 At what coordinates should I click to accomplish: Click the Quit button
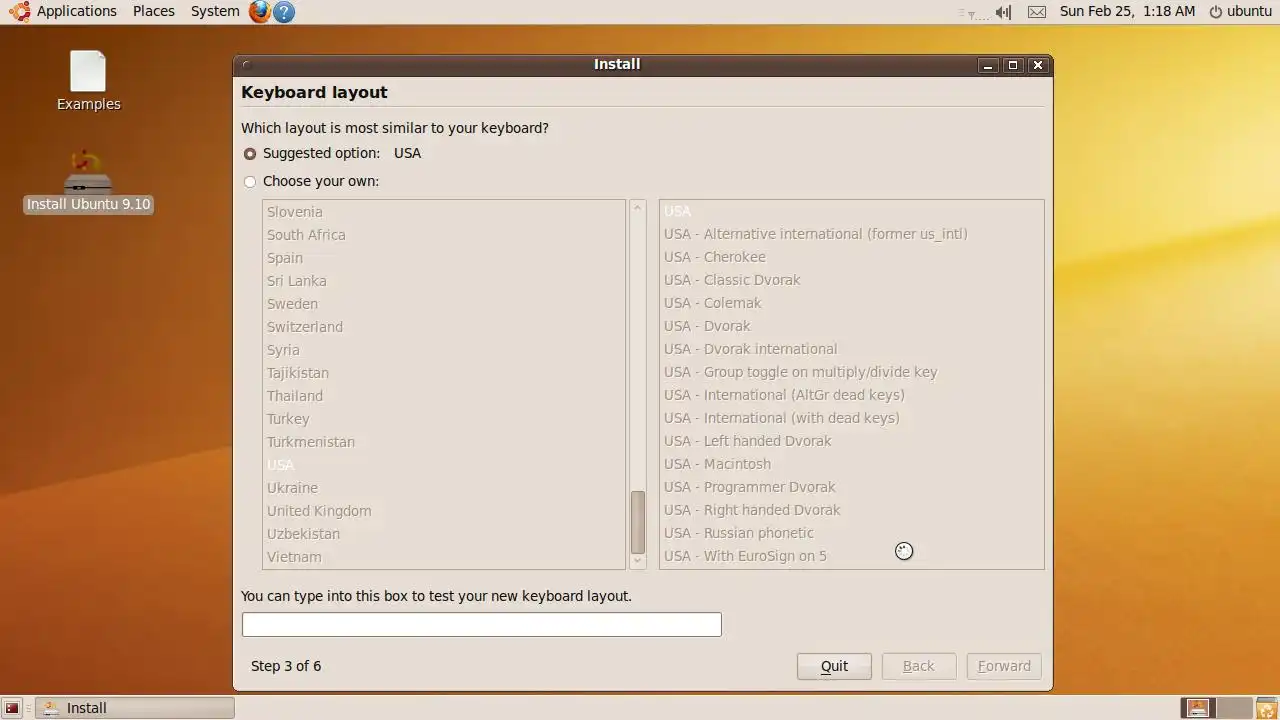(834, 666)
